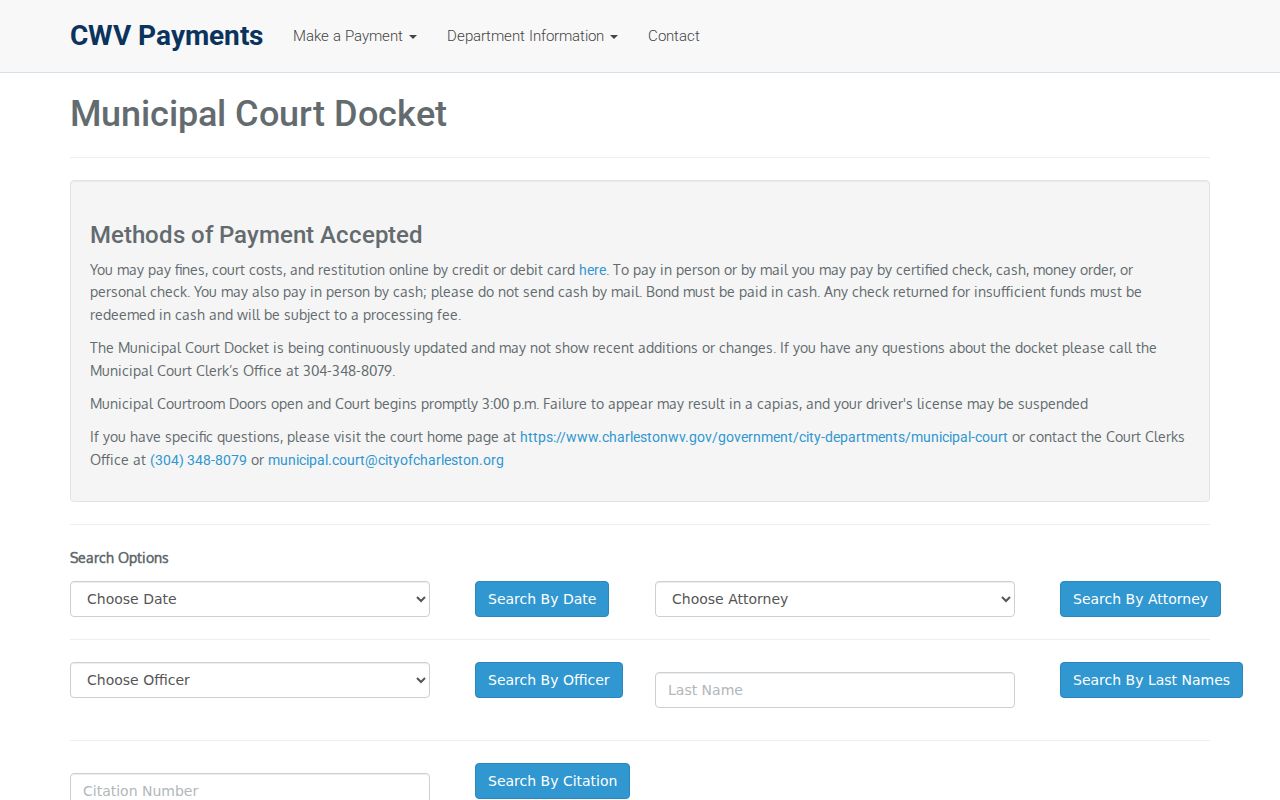The height and width of the screenshot is (800, 1280).
Task: Follow the 'here' online payment link
Action: click(x=592, y=270)
